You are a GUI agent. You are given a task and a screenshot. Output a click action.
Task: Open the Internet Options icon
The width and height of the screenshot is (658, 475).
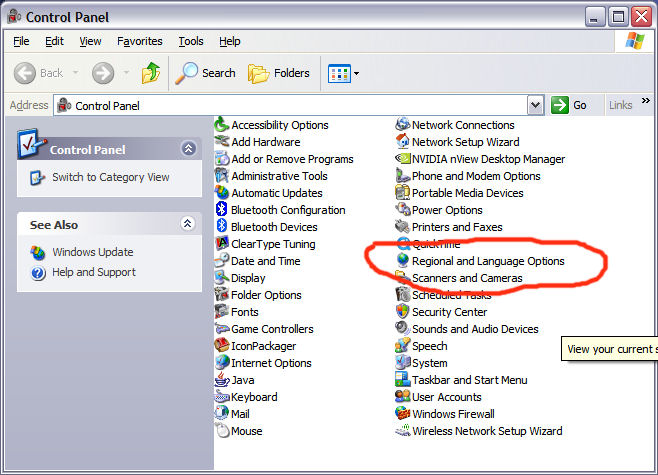tap(221, 363)
